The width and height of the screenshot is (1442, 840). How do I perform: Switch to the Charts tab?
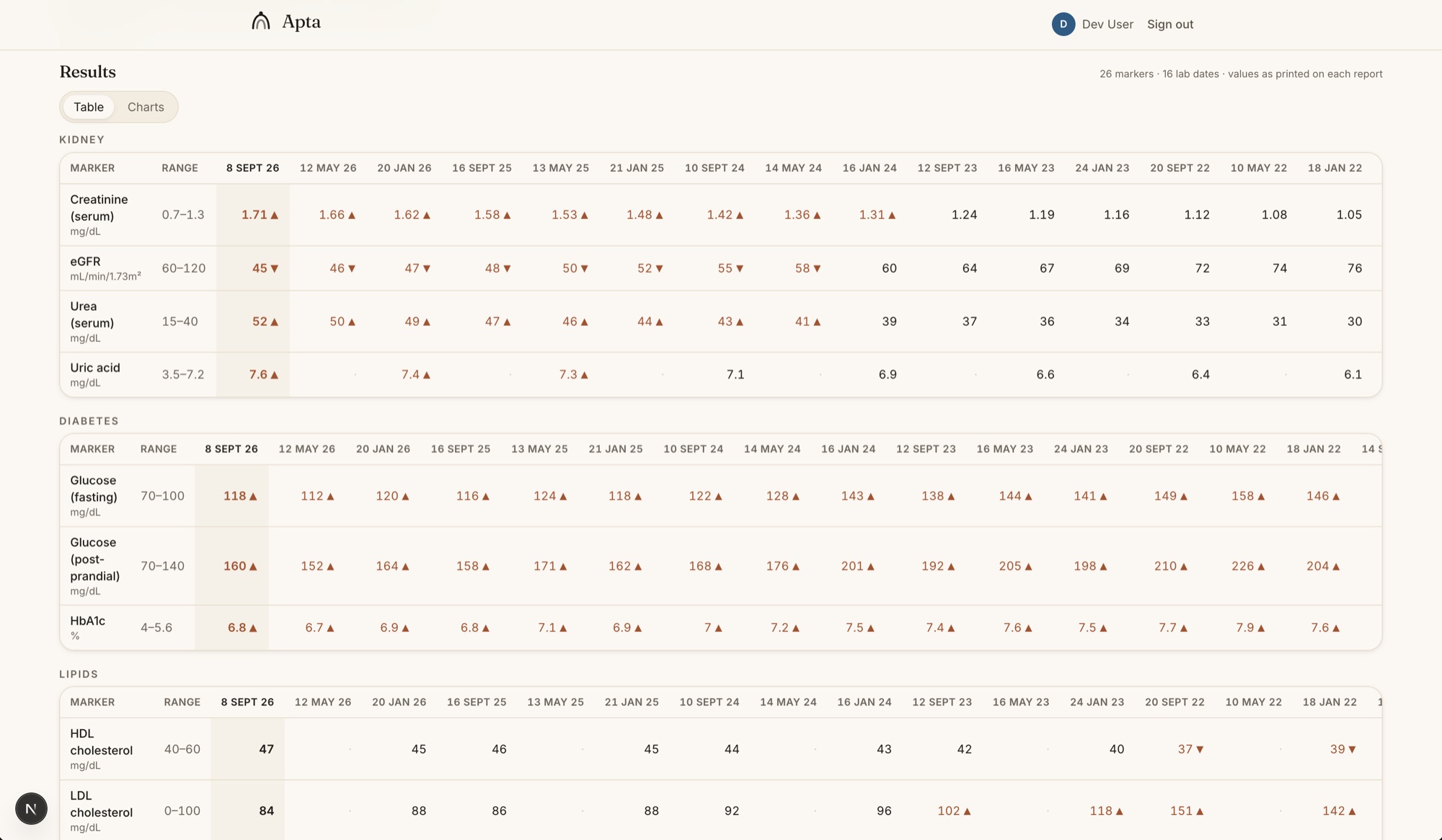pyautogui.click(x=146, y=107)
